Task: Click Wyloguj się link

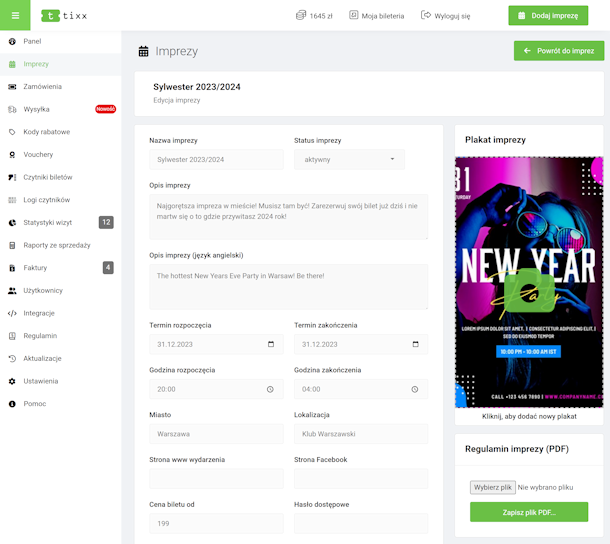Action: tap(446, 16)
